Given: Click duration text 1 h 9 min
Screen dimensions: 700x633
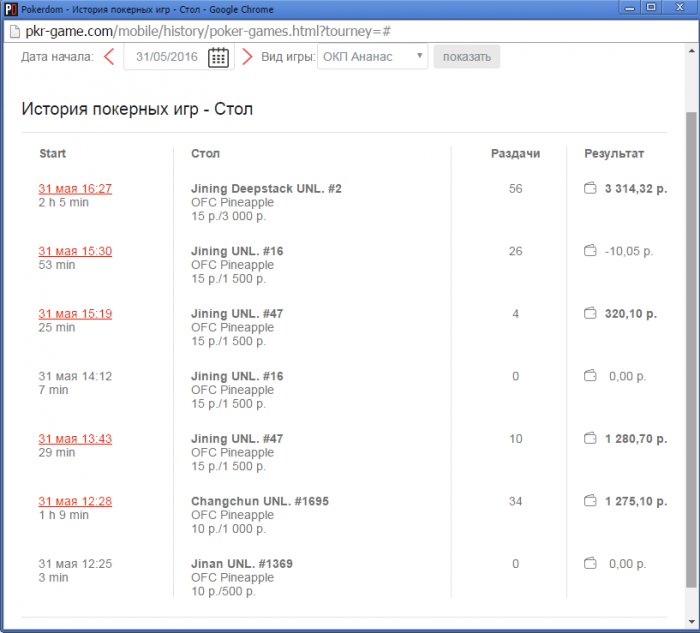Looking at the screenshot, I should (63, 515).
